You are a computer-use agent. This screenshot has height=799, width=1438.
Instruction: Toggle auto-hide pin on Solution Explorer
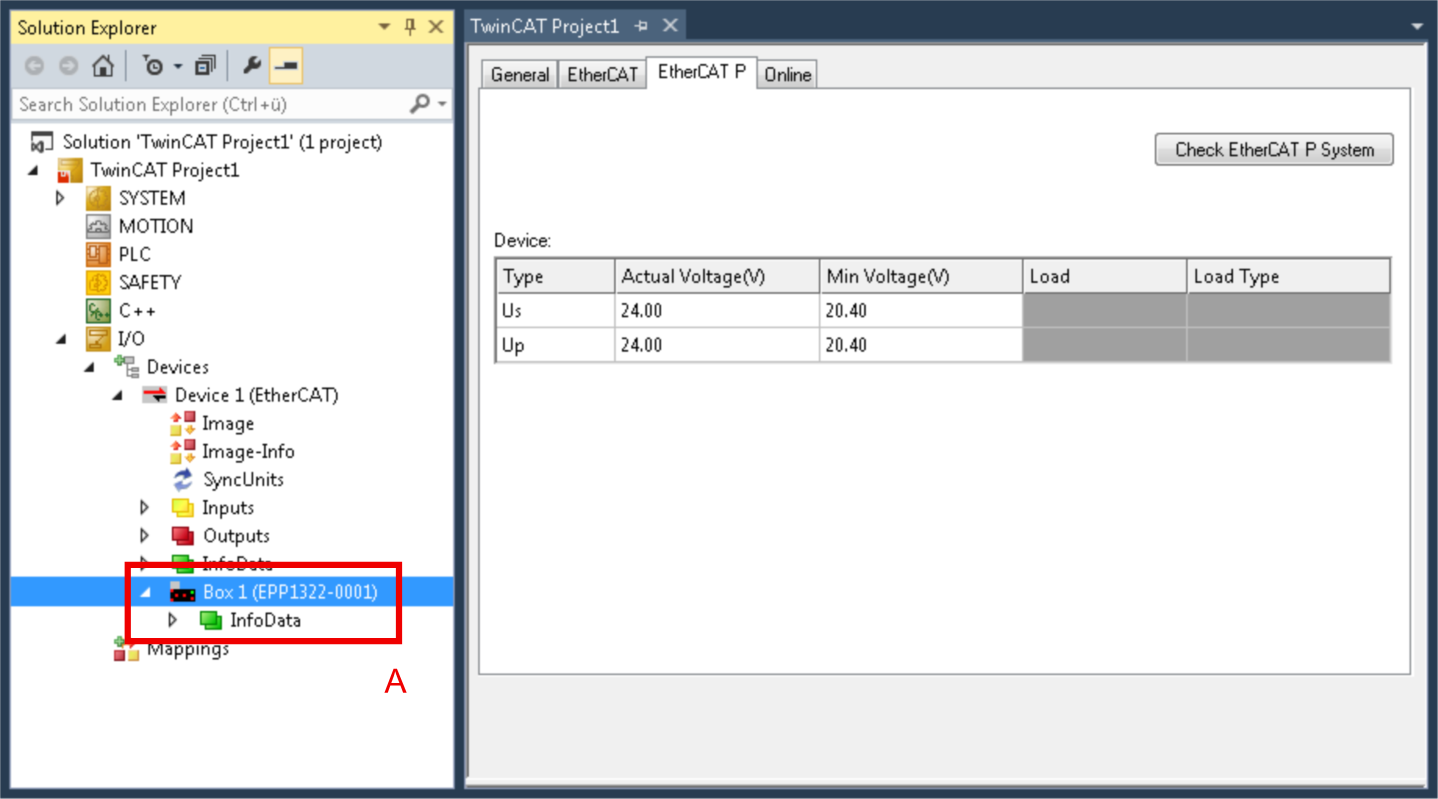coord(410,27)
